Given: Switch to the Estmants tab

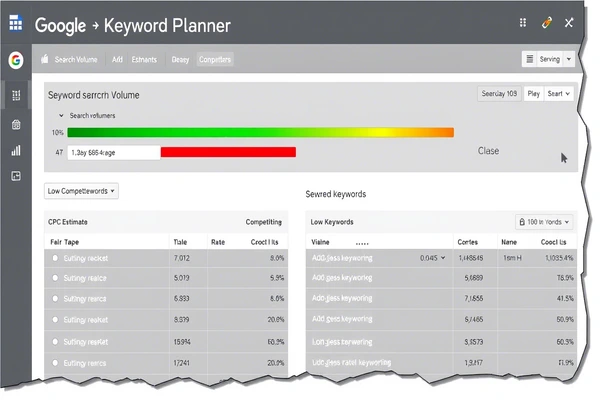Looking at the screenshot, I should (x=144, y=60).
